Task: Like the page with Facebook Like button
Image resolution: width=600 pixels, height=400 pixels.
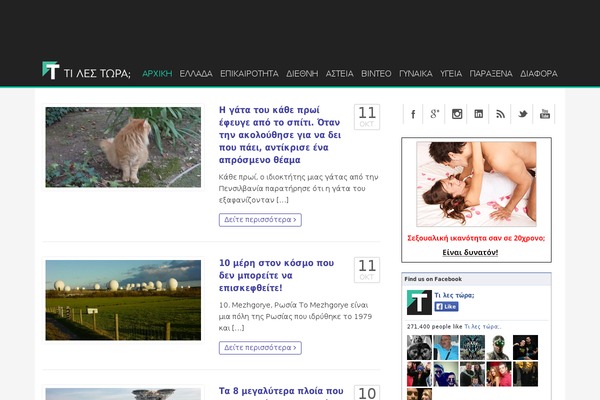Action: [446, 307]
